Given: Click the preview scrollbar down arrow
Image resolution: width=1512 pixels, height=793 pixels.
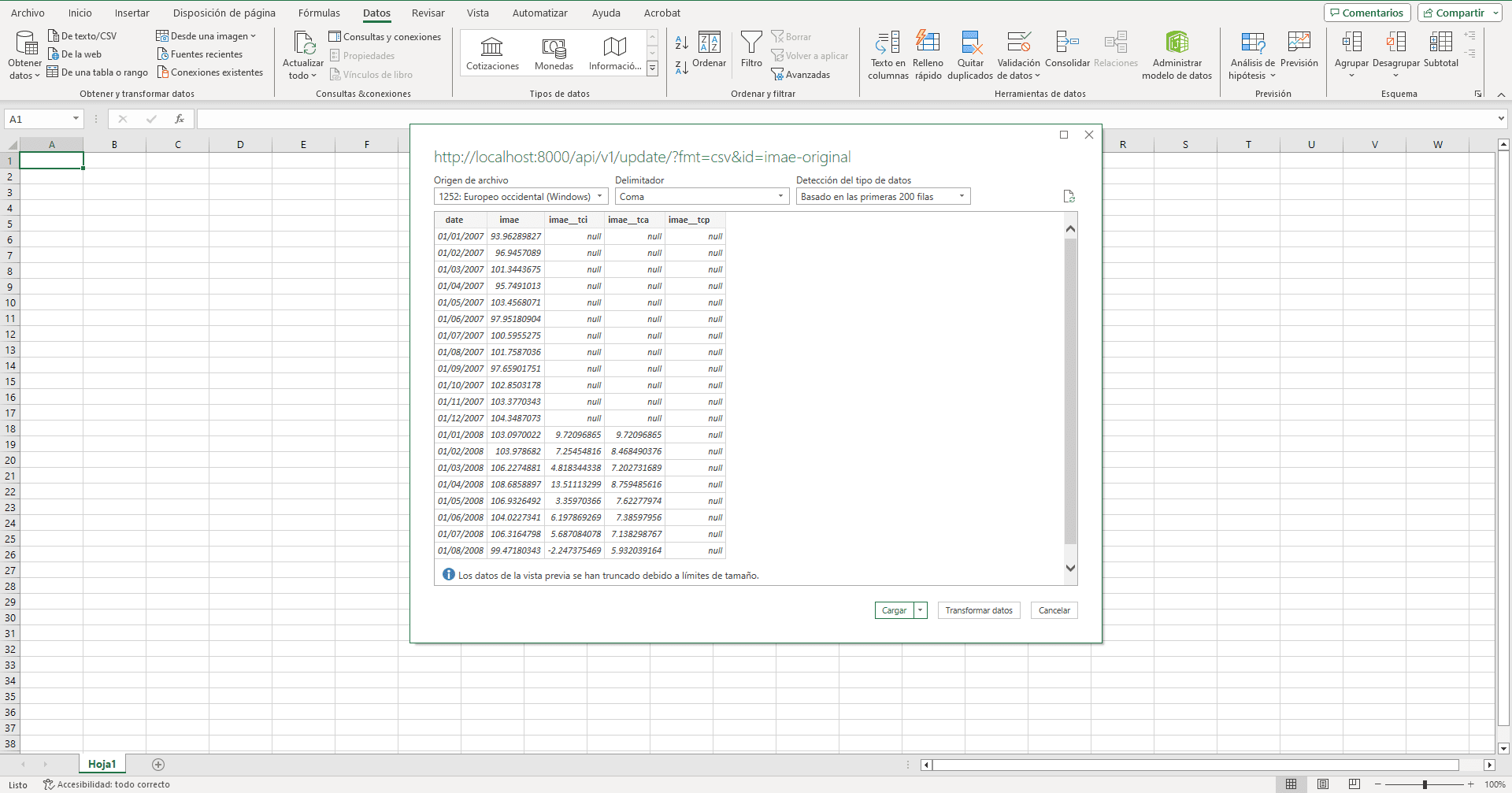Looking at the screenshot, I should tap(1070, 568).
